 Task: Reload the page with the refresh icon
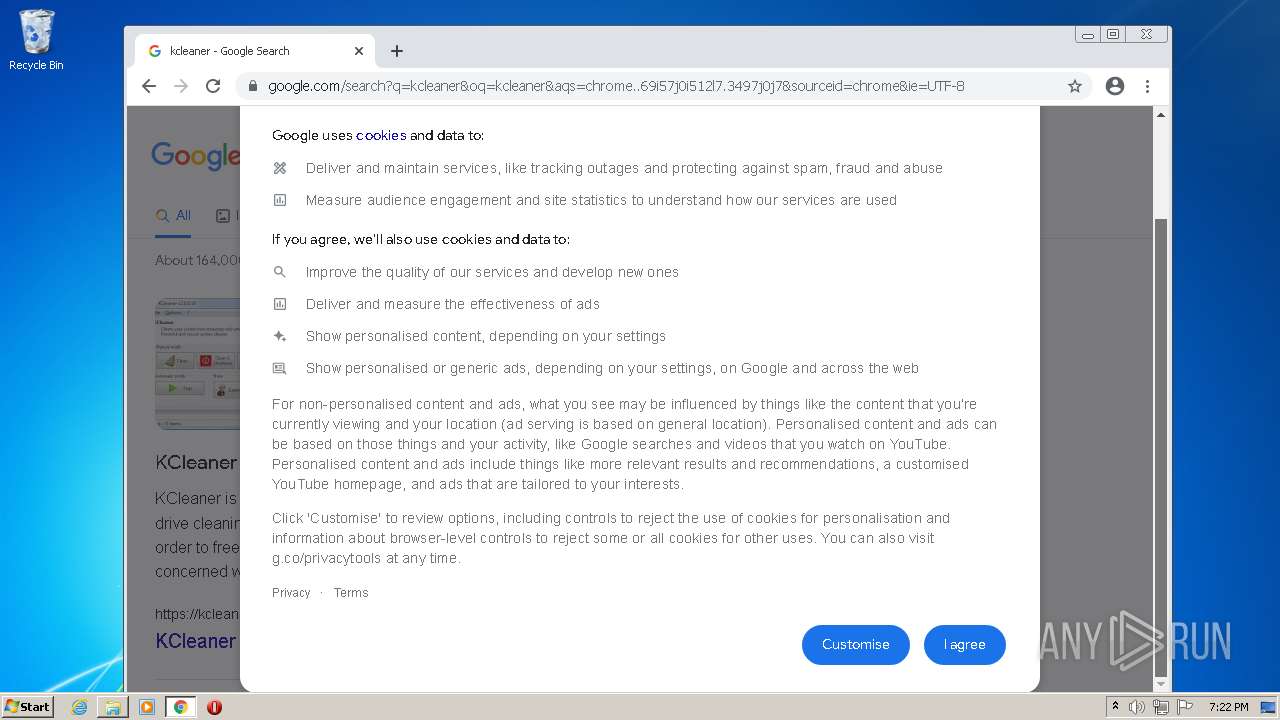213,86
